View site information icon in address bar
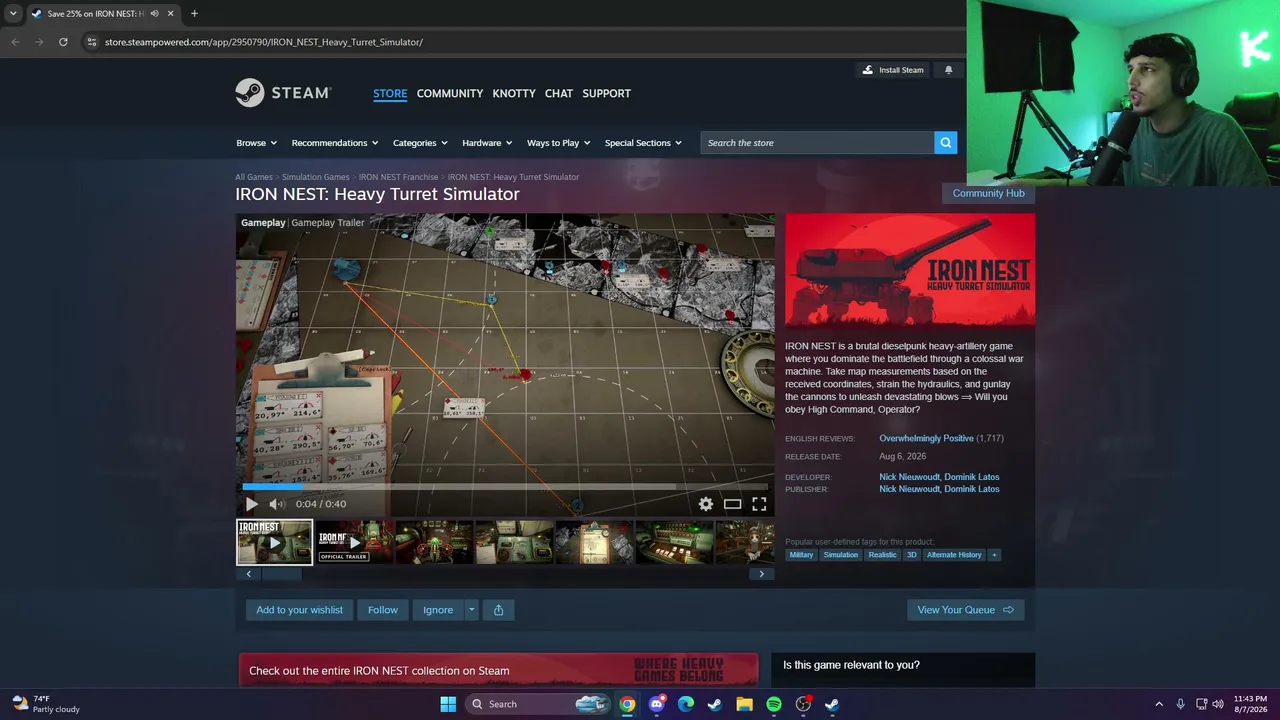Image resolution: width=1280 pixels, height=720 pixels. (x=92, y=42)
